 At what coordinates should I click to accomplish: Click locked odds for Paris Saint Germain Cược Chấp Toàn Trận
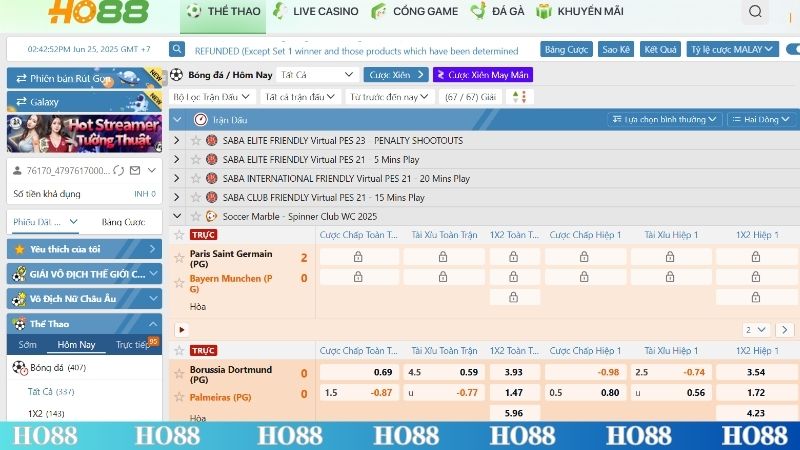358,257
